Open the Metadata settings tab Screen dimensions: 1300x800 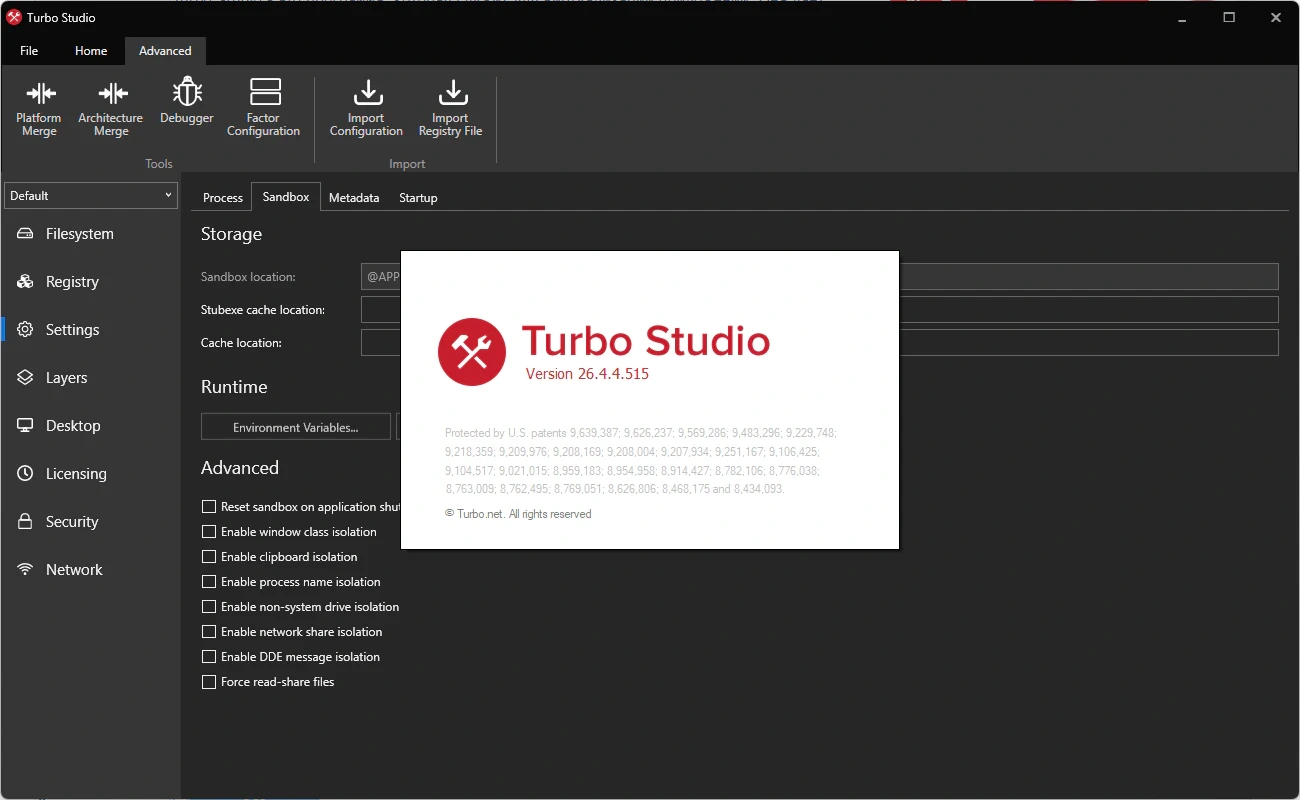354,198
